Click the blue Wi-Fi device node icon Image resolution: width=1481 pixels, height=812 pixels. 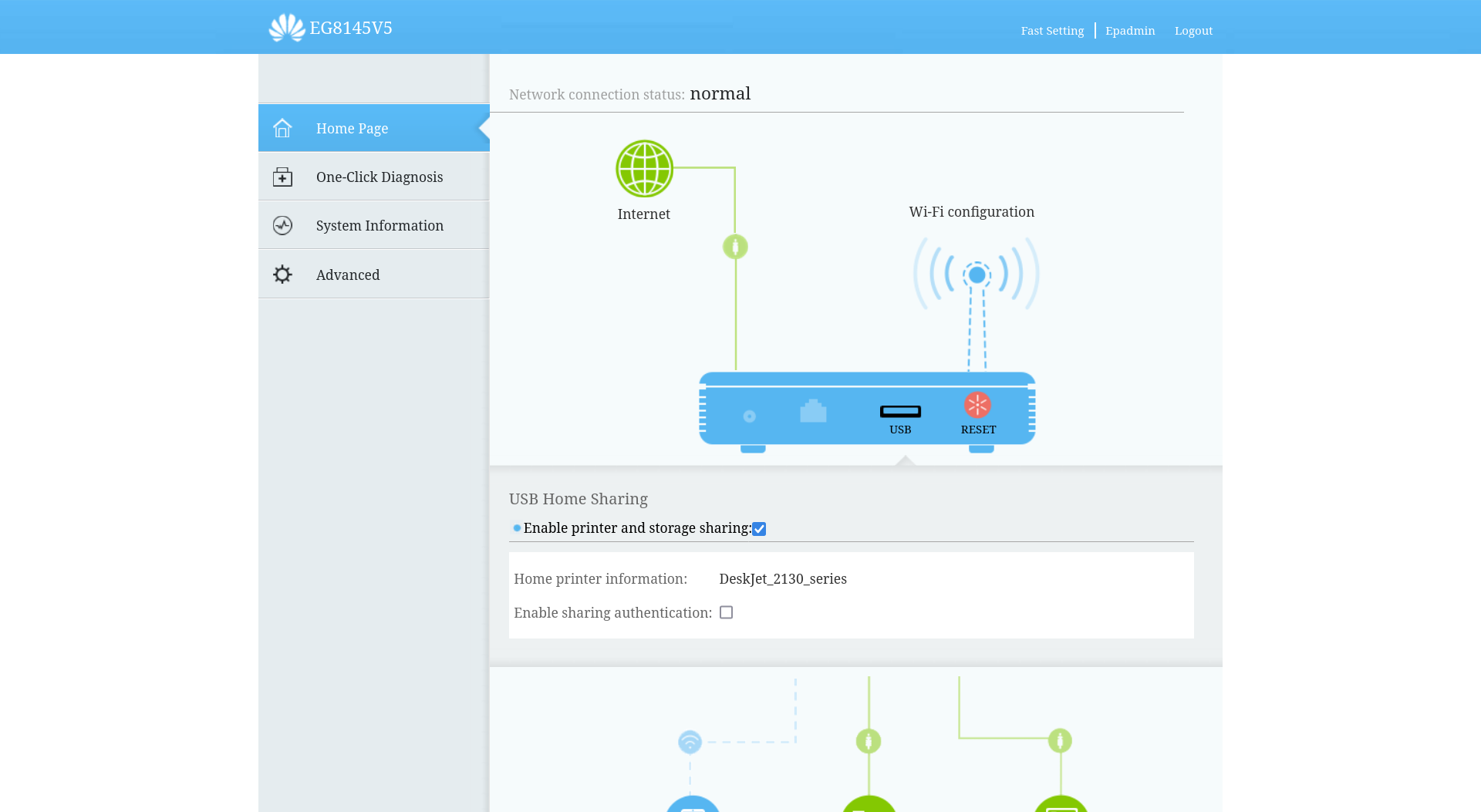coord(690,742)
